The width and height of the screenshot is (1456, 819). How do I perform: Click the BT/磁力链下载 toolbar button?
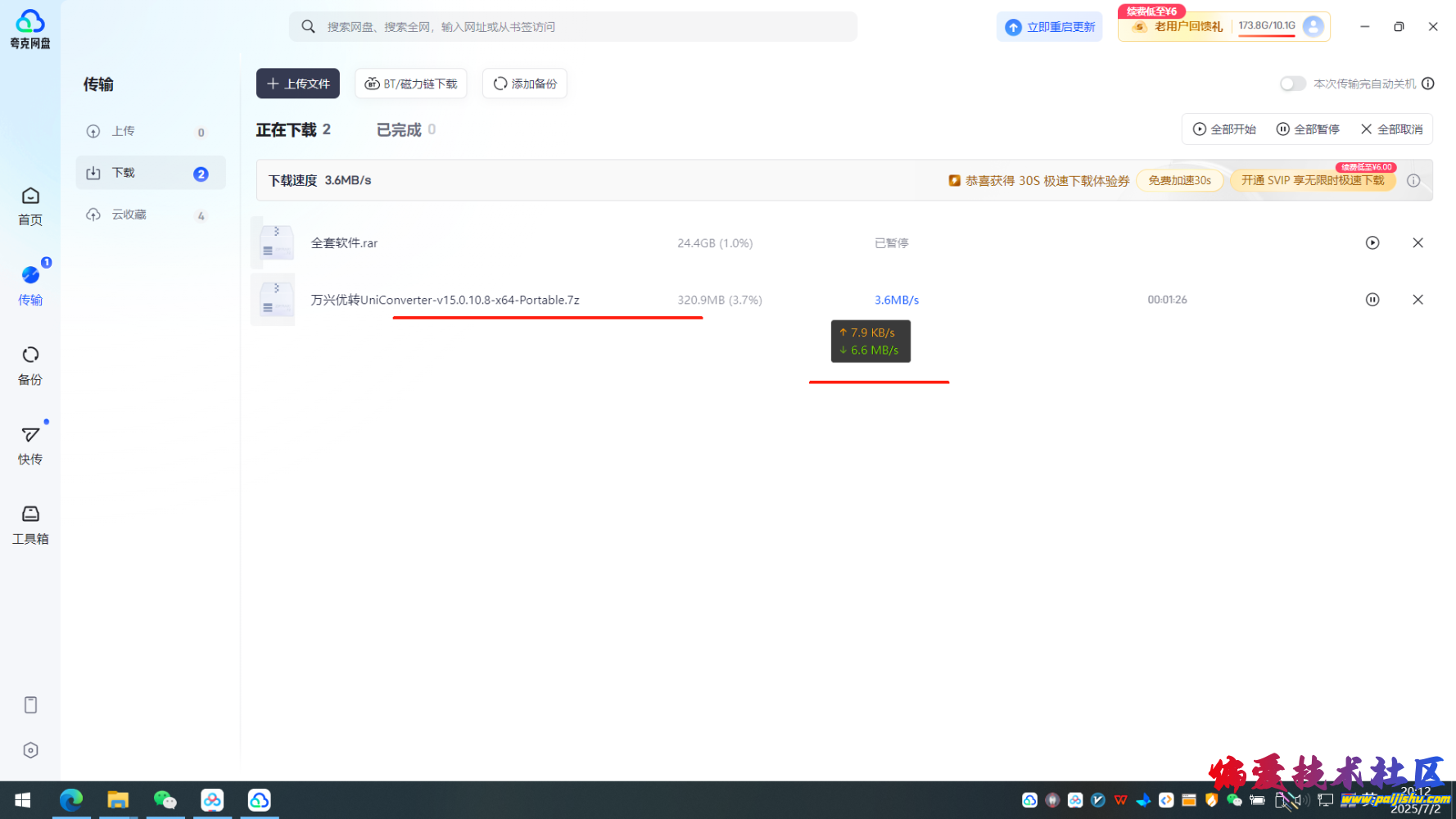(x=410, y=83)
